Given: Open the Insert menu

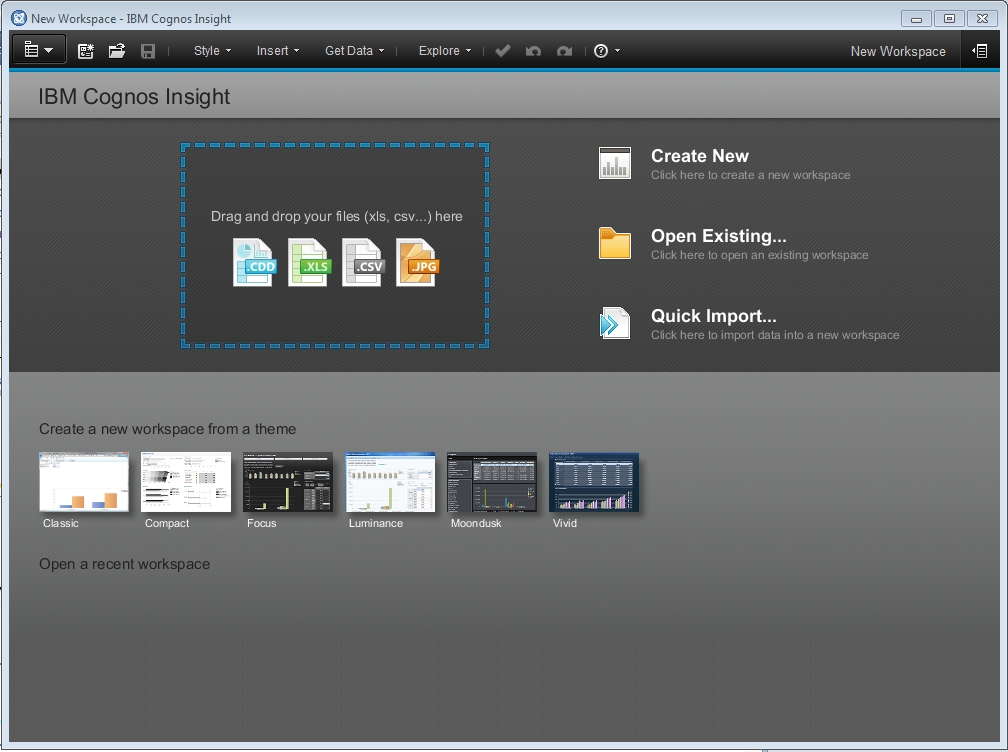Looking at the screenshot, I should (x=278, y=51).
